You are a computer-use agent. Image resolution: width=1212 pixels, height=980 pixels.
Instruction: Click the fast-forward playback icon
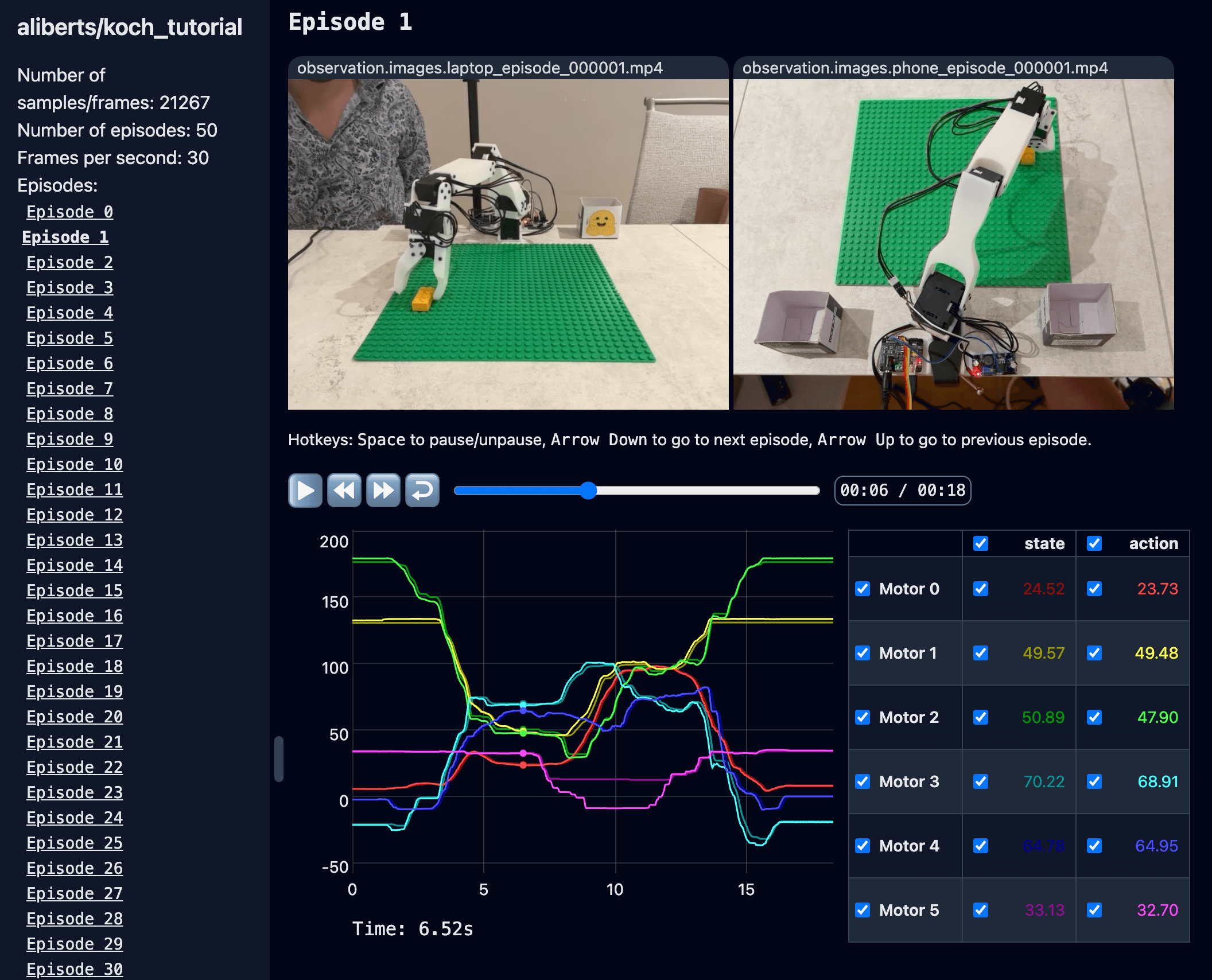383,490
